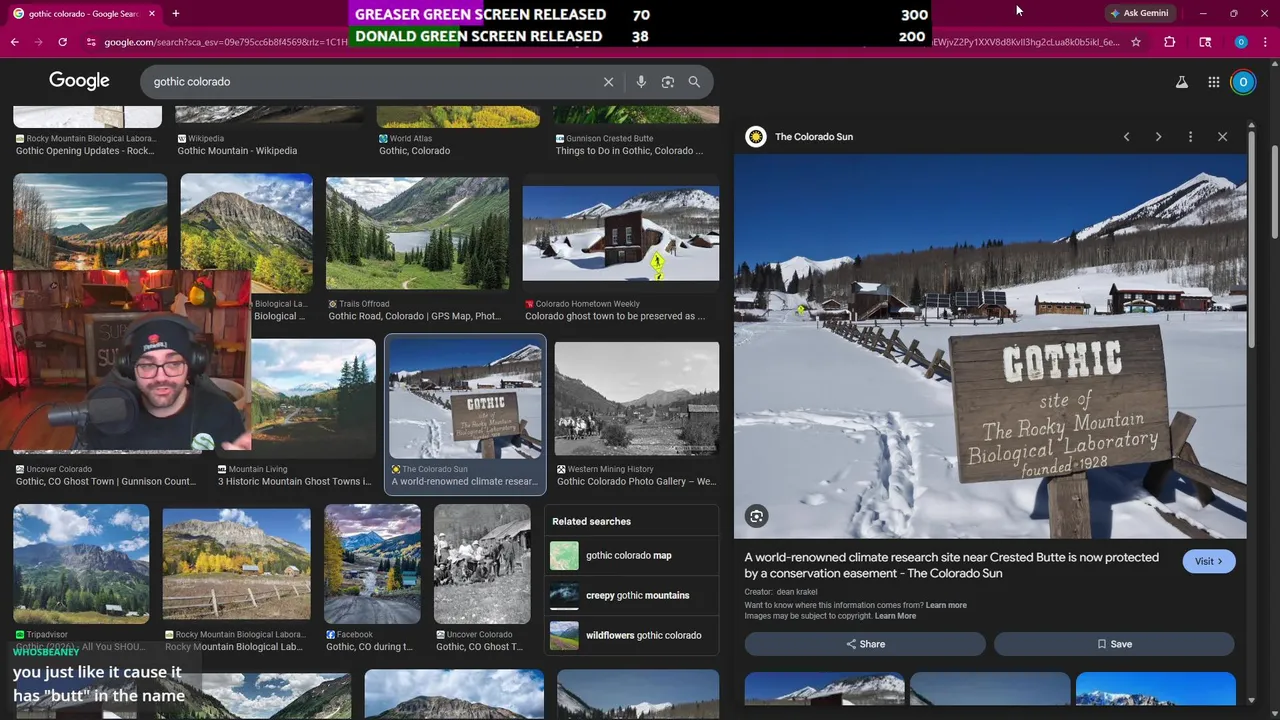The height and width of the screenshot is (720, 1280).
Task: Open Chrome three-dot menu
Action: [x=1265, y=42]
